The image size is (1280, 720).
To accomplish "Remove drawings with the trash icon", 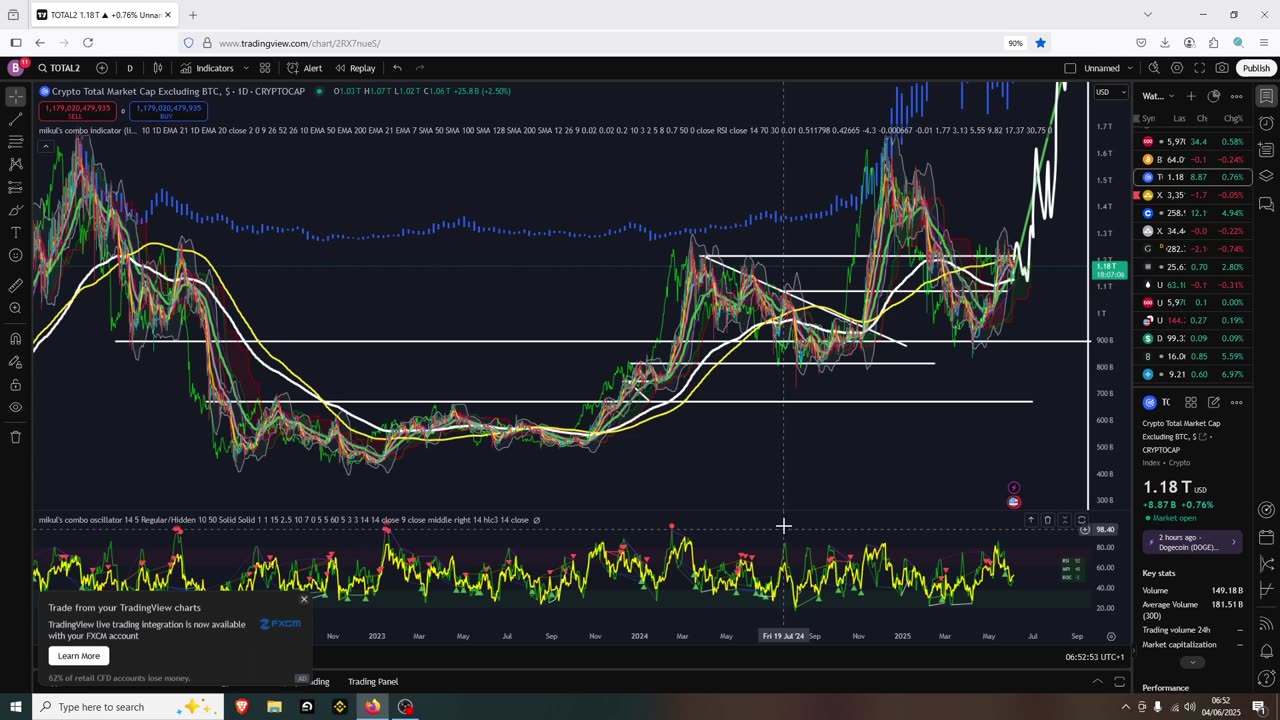I will (16, 437).
